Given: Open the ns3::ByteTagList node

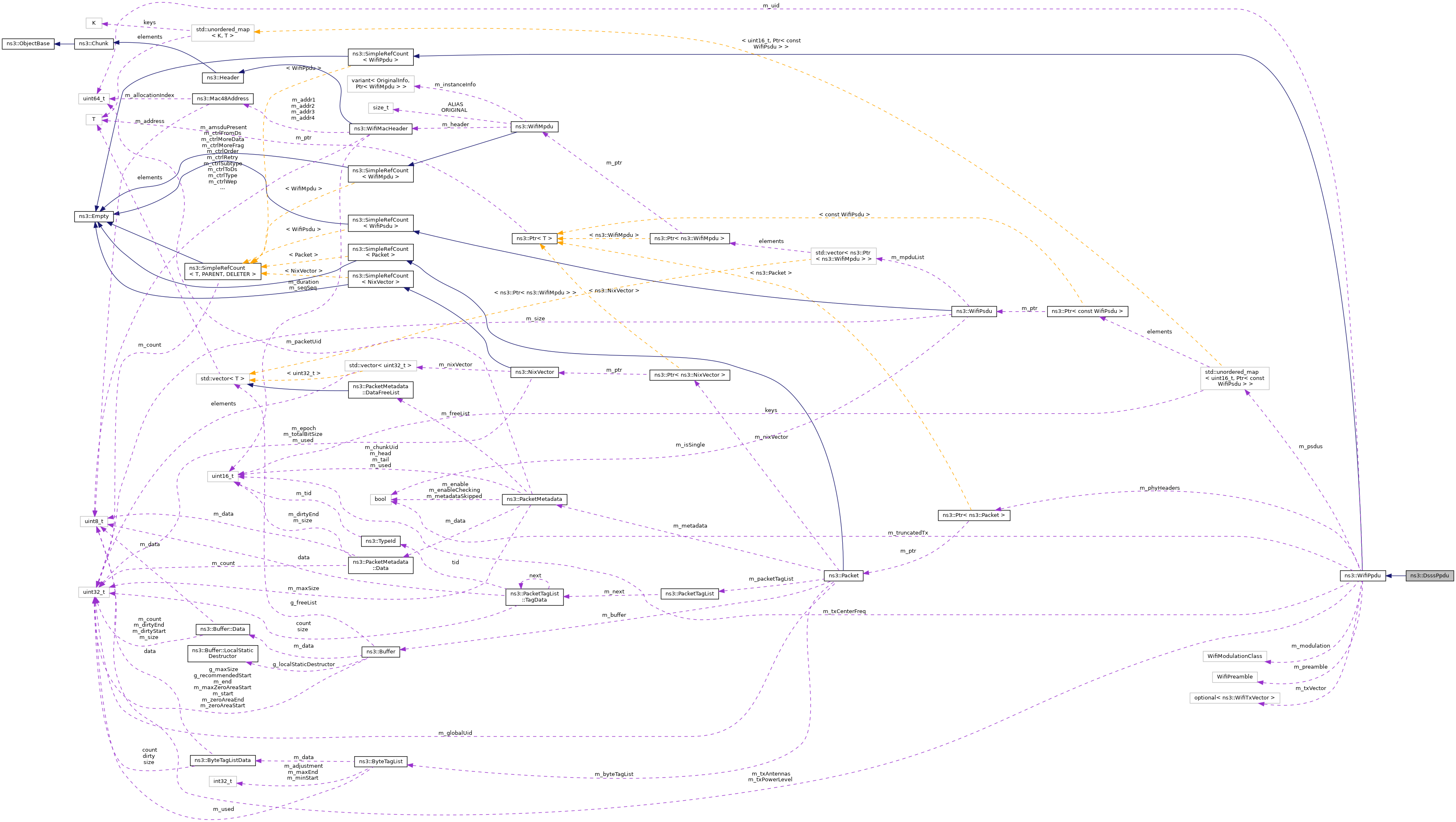Looking at the screenshot, I should coord(380,762).
